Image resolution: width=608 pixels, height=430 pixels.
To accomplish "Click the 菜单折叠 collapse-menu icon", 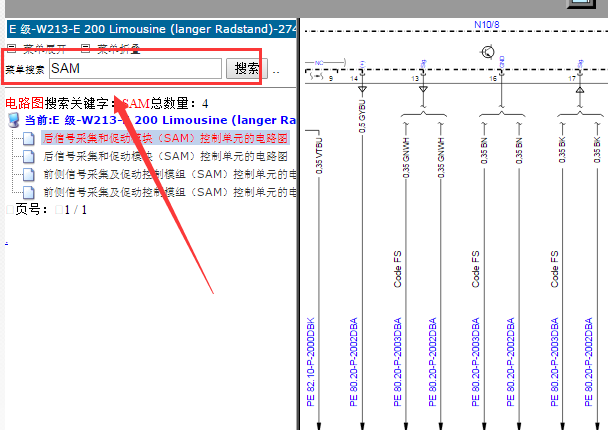I will tap(85, 48).
